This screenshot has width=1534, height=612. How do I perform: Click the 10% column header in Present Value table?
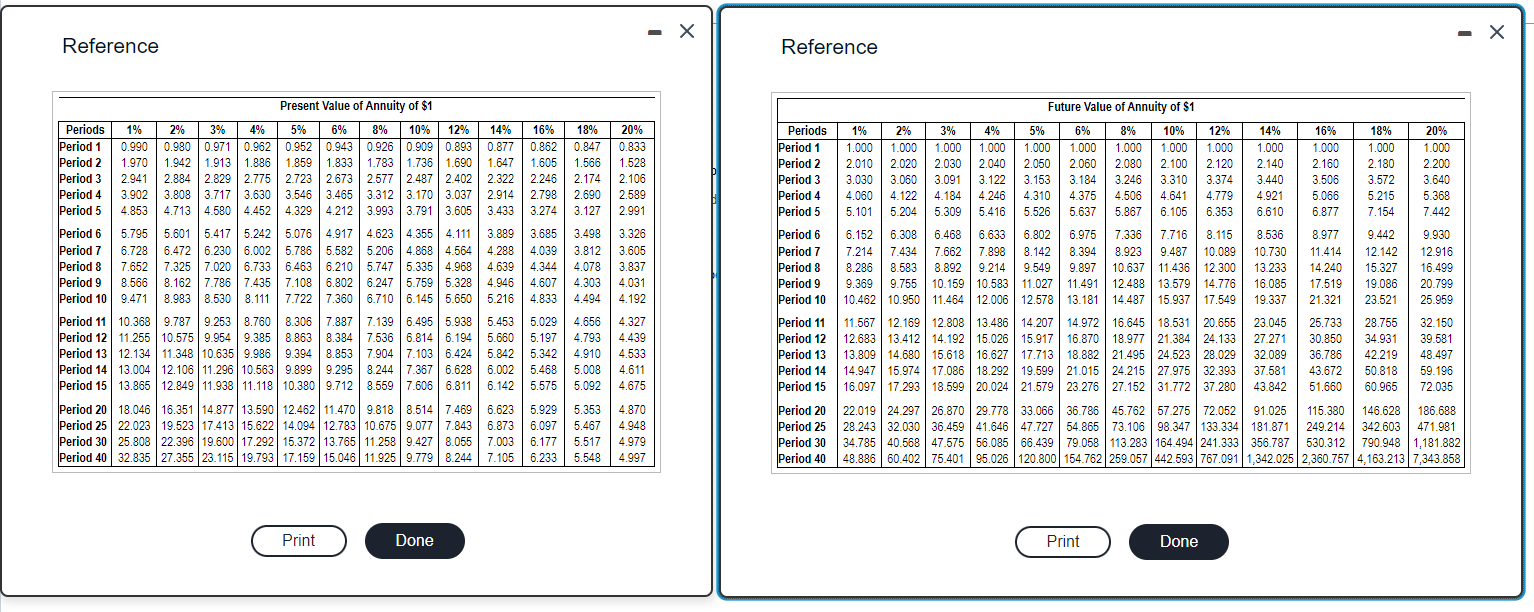point(418,129)
